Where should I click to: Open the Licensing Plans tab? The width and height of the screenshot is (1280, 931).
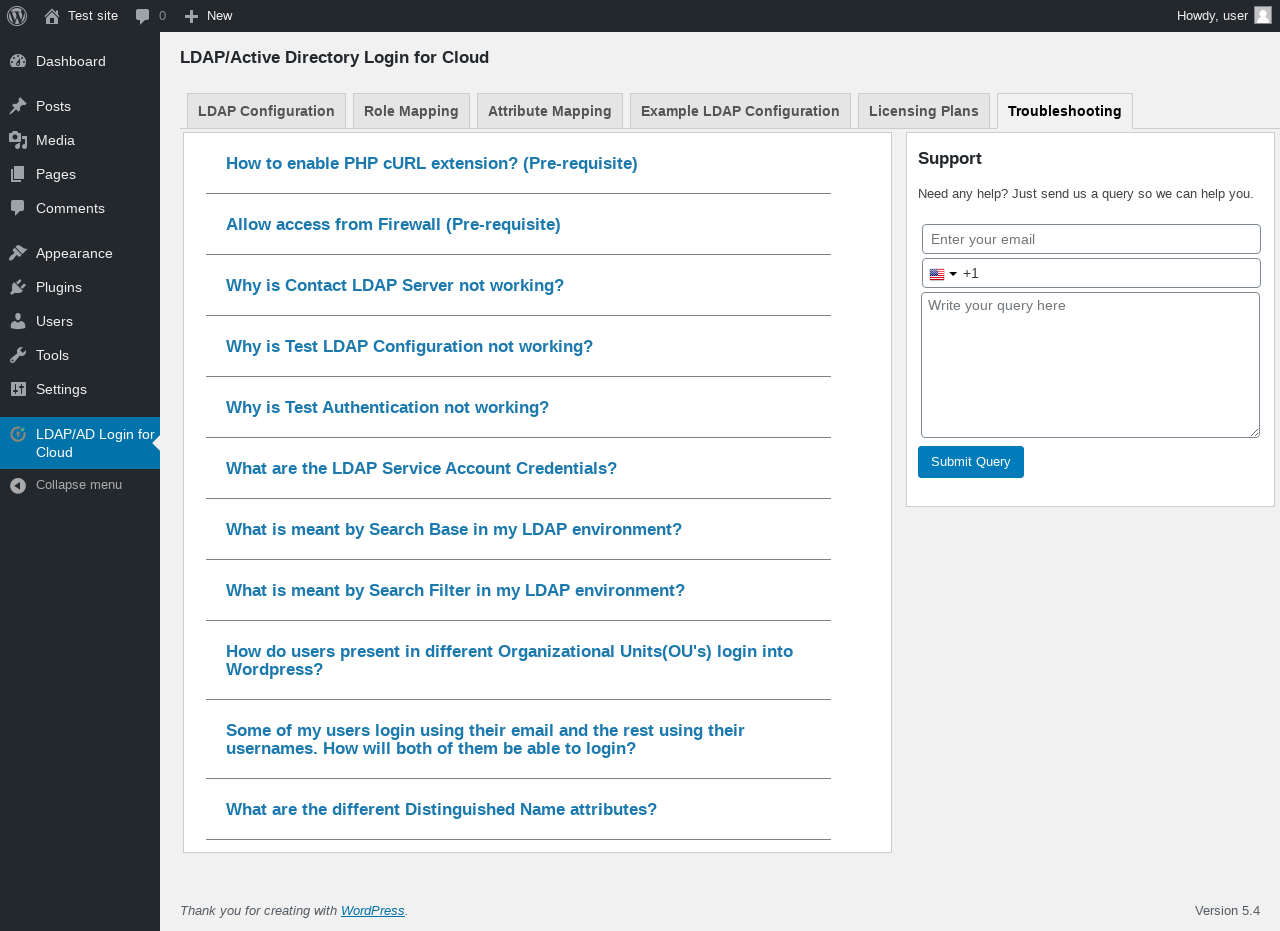(923, 111)
